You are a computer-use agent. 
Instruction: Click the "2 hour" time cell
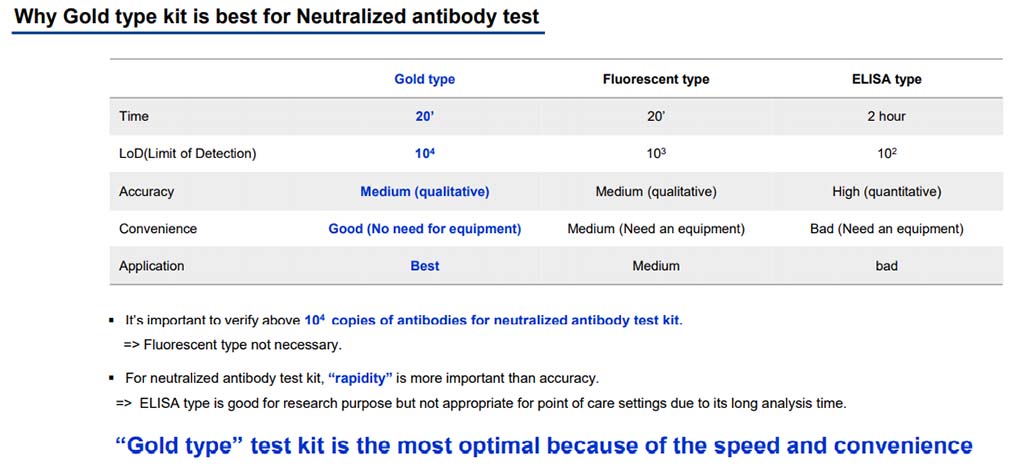[x=887, y=116]
